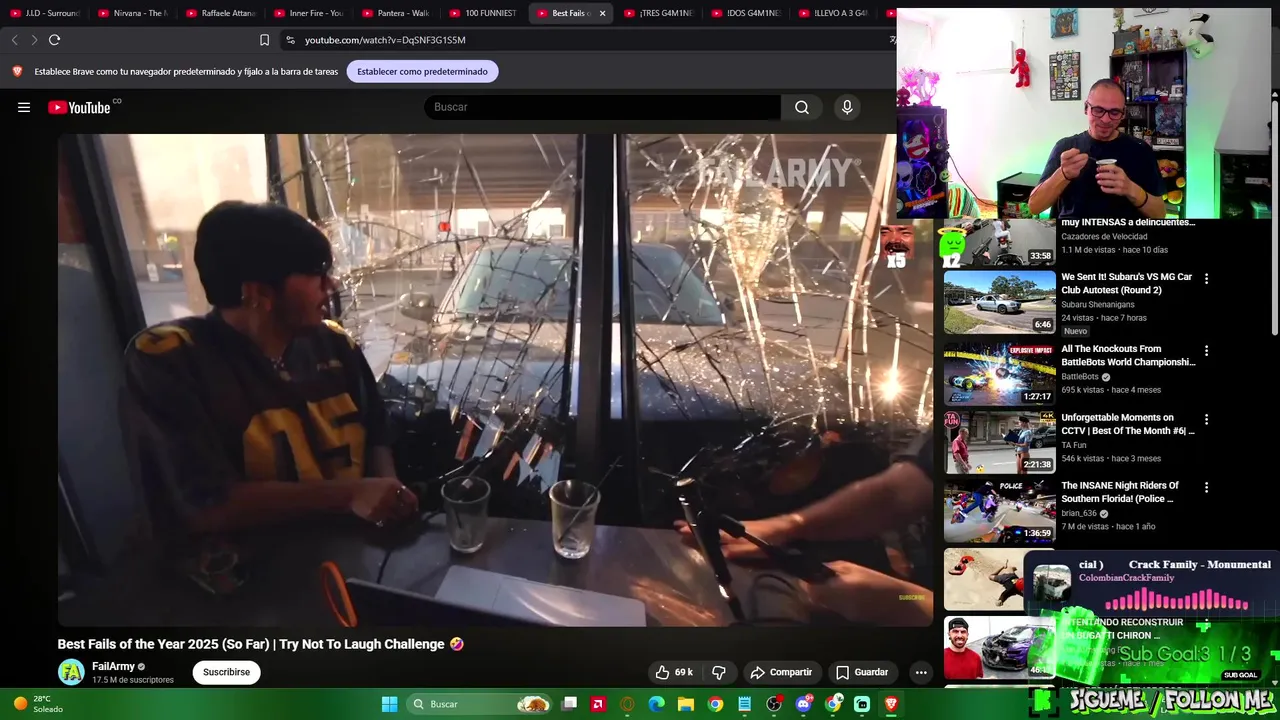Click Compartir share button
The width and height of the screenshot is (1280, 720).
781,672
